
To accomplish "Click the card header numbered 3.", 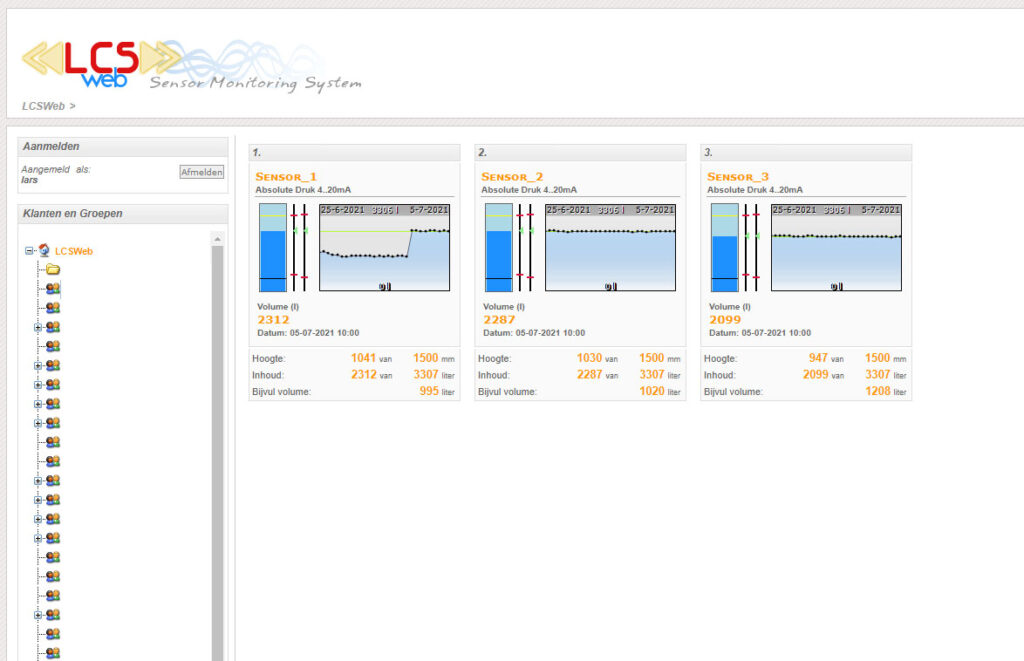I will (x=807, y=152).
